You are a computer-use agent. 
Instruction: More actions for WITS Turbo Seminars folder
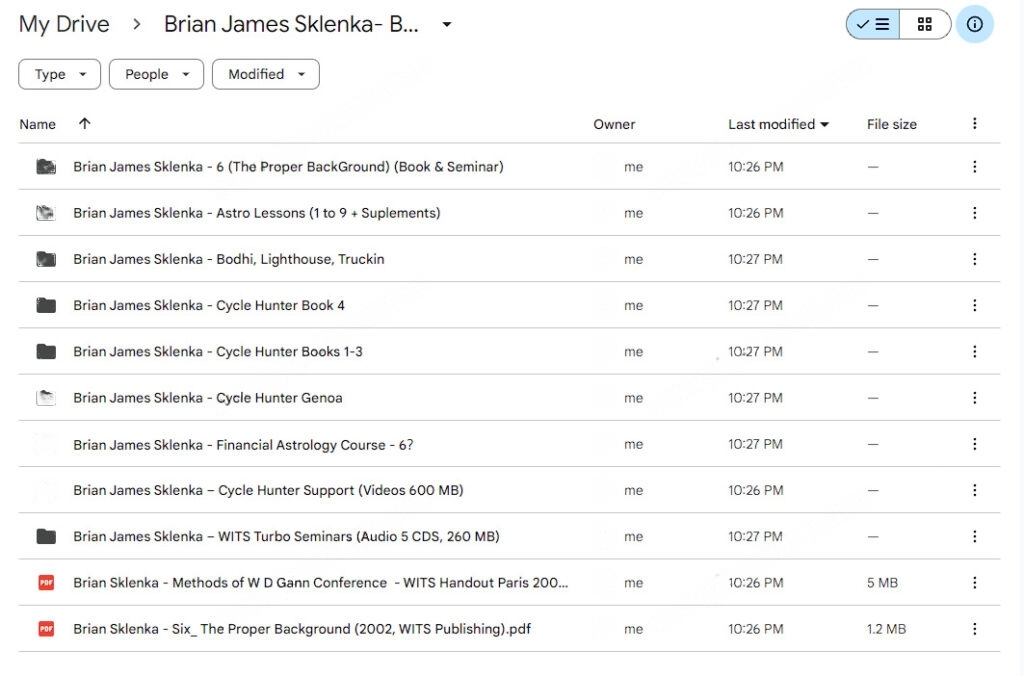(x=974, y=536)
